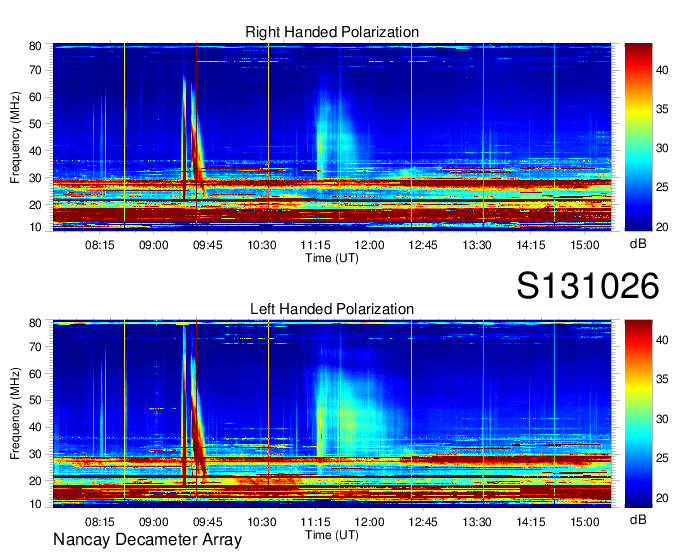Click the 10 MHz tick on Right Handed plot
The height and width of the screenshot is (552, 680).
[x=35, y=227]
